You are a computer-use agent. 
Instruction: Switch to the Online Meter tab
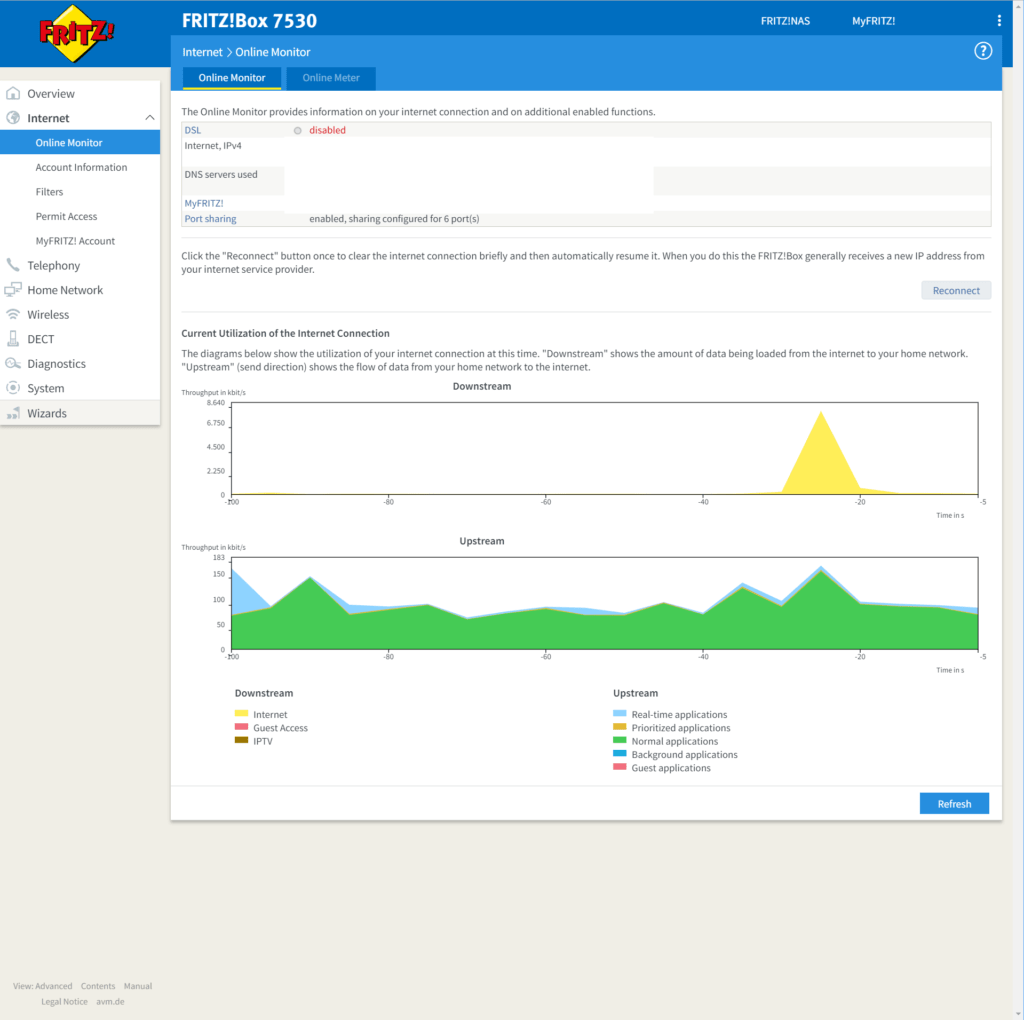(331, 78)
